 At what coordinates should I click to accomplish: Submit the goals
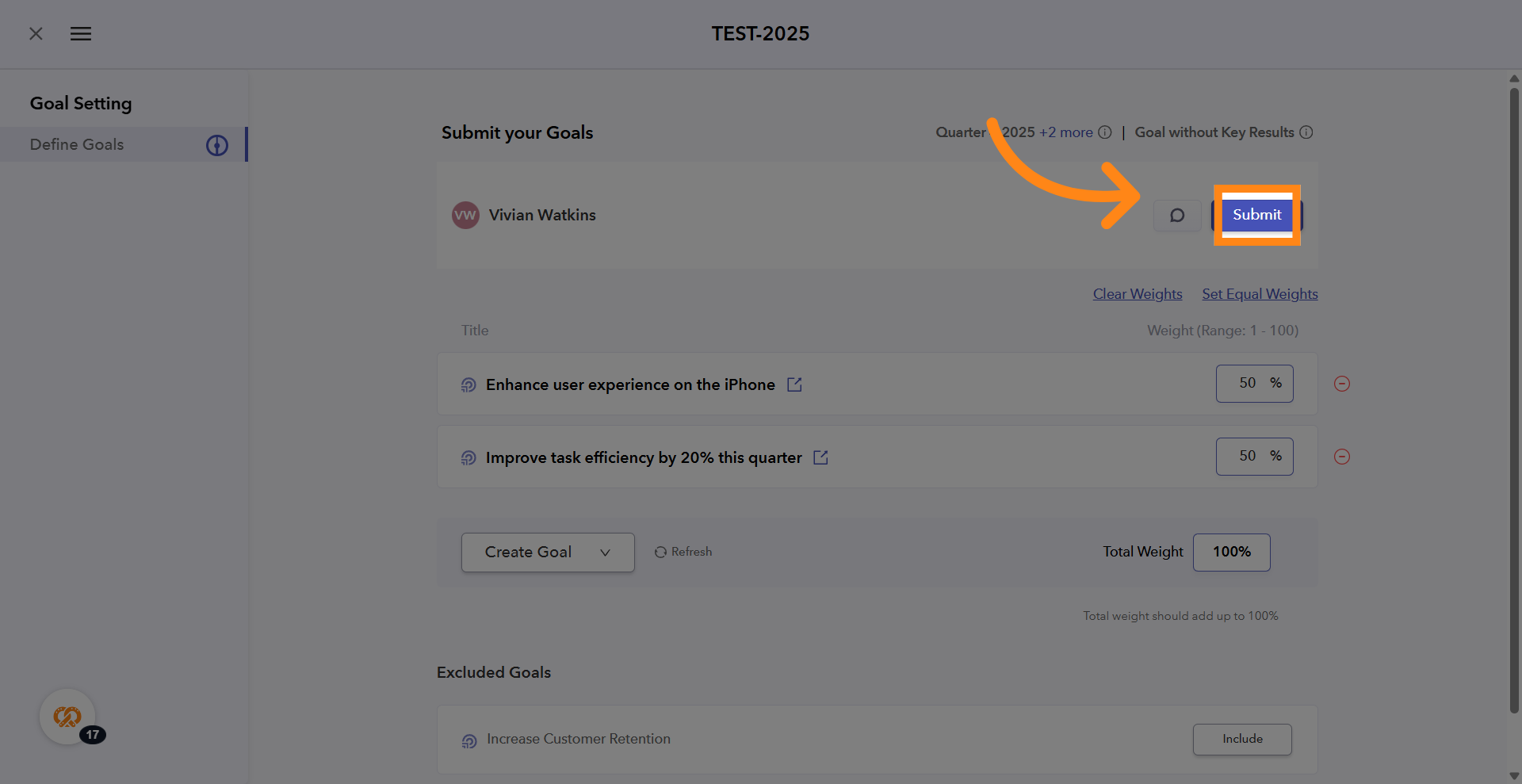point(1256,215)
